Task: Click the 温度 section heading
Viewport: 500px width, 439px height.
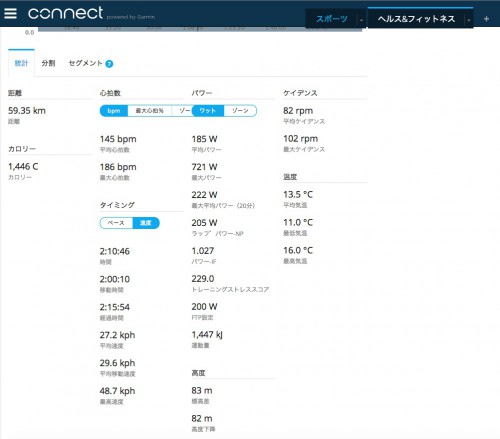Action: tap(290, 177)
